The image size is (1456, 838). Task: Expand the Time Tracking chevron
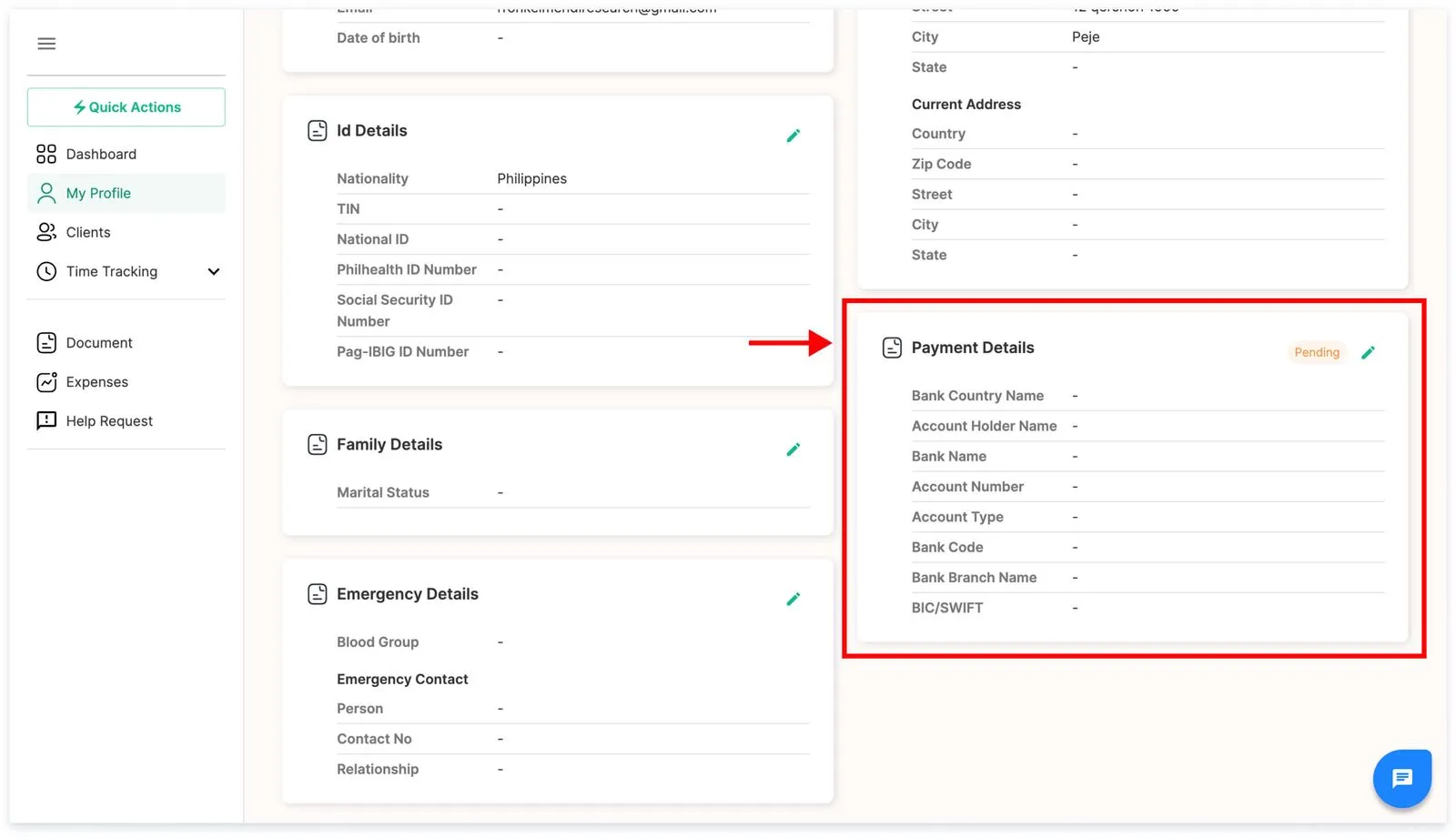[x=214, y=271]
